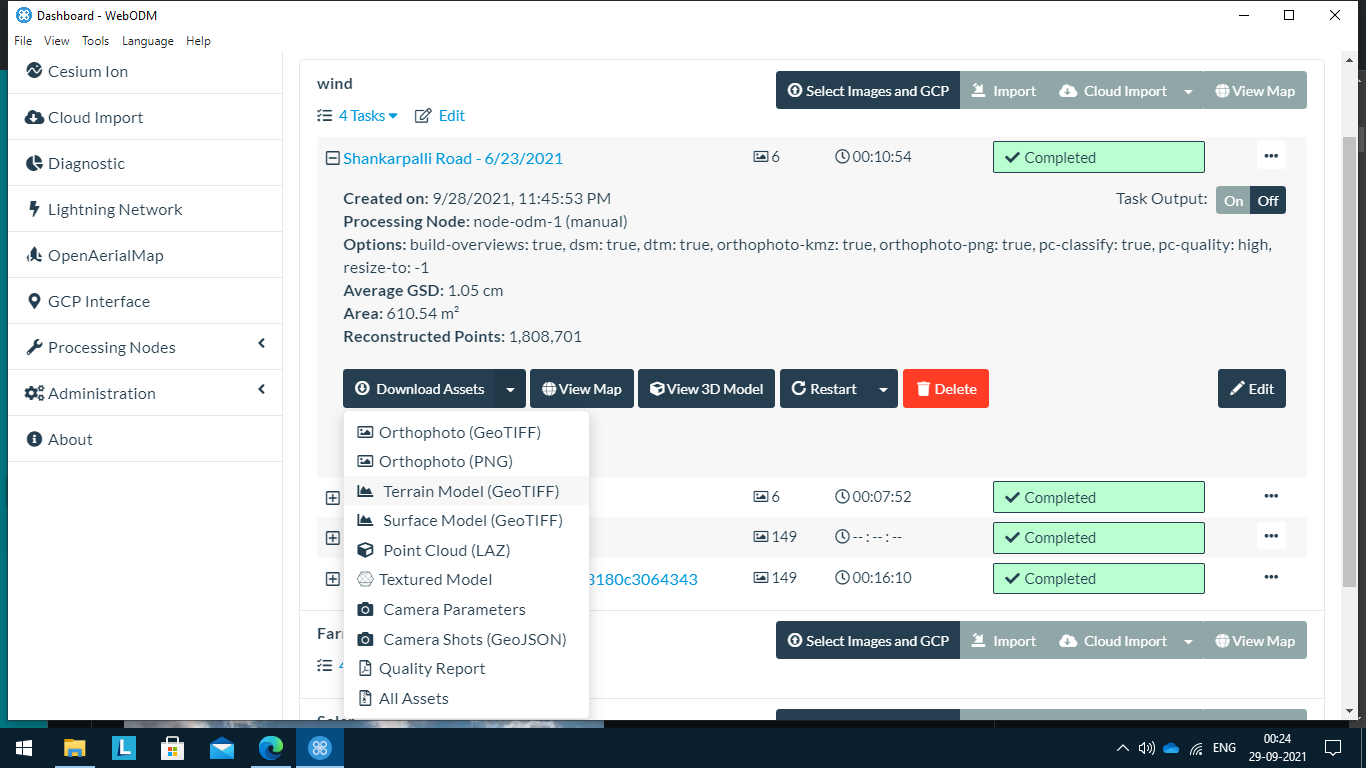Select Point Cloud (LAZ) from download menu
This screenshot has width=1366, height=768.
446,550
